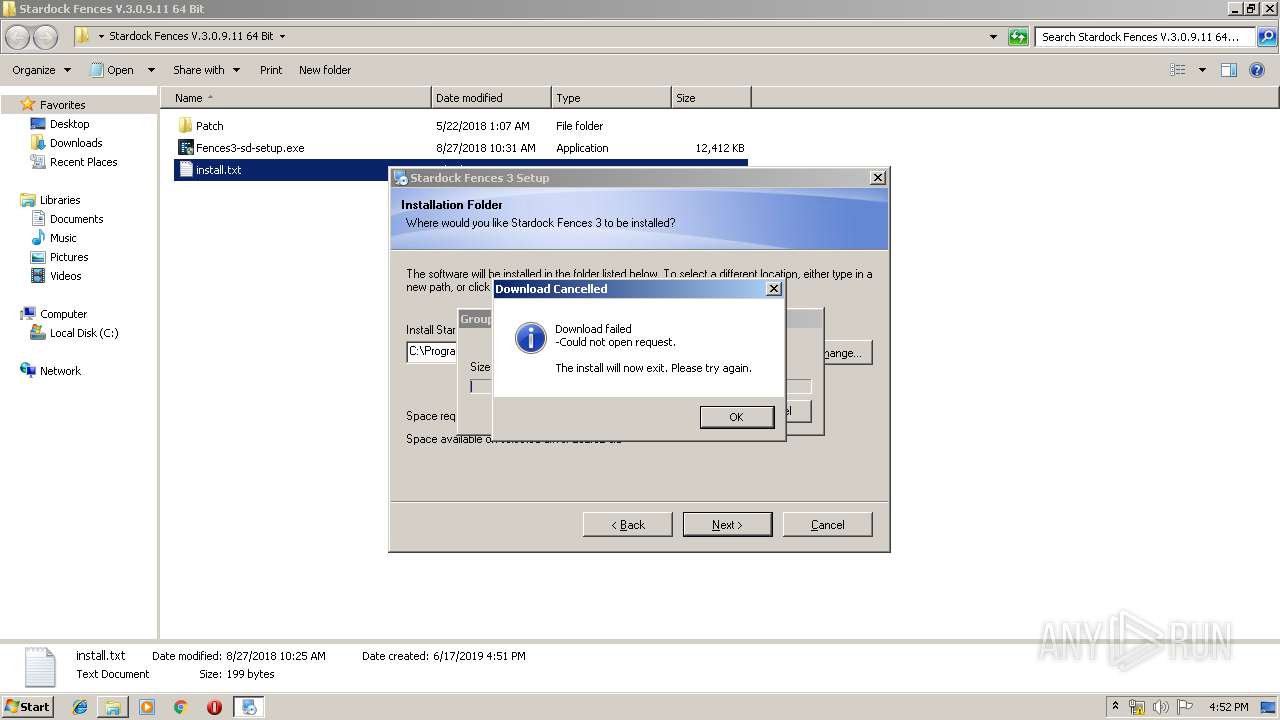This screenshot has width=1280, height=720.
Task: Click the Back navigation arrow
Action: (x=18, y=37)
